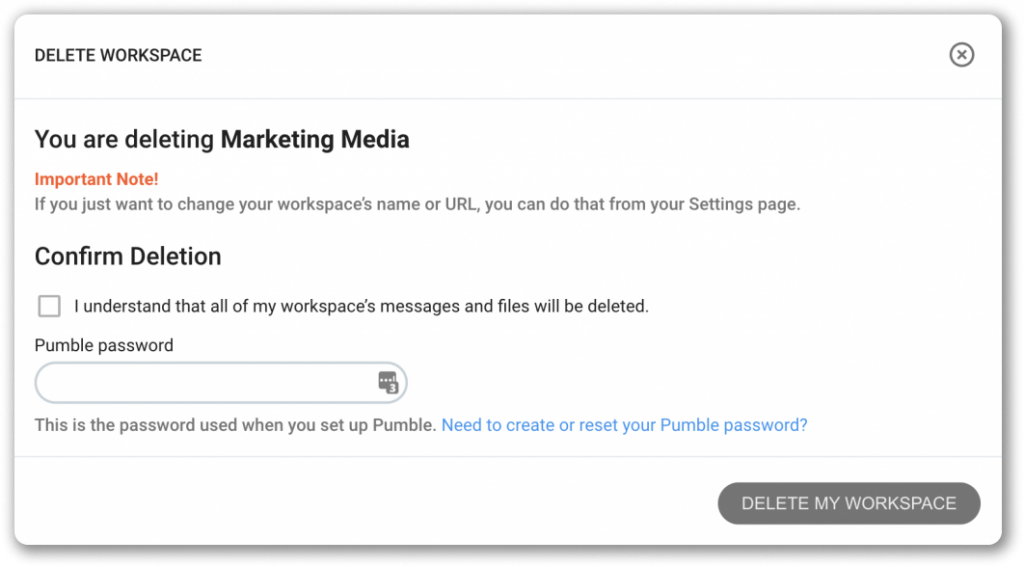Screen dimensions: 1024x567
Task: Select the 'Confirm Deletion' heading
Action: click(128, 256)
